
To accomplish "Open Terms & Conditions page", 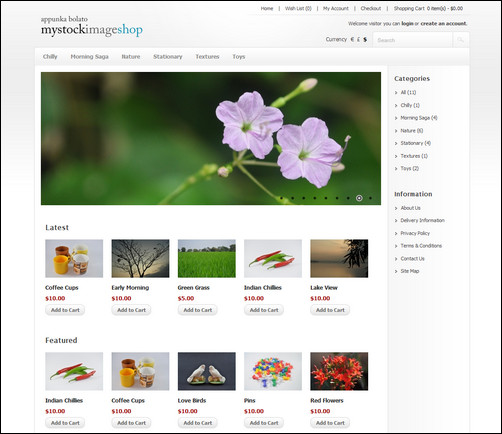I will point(421,246).
